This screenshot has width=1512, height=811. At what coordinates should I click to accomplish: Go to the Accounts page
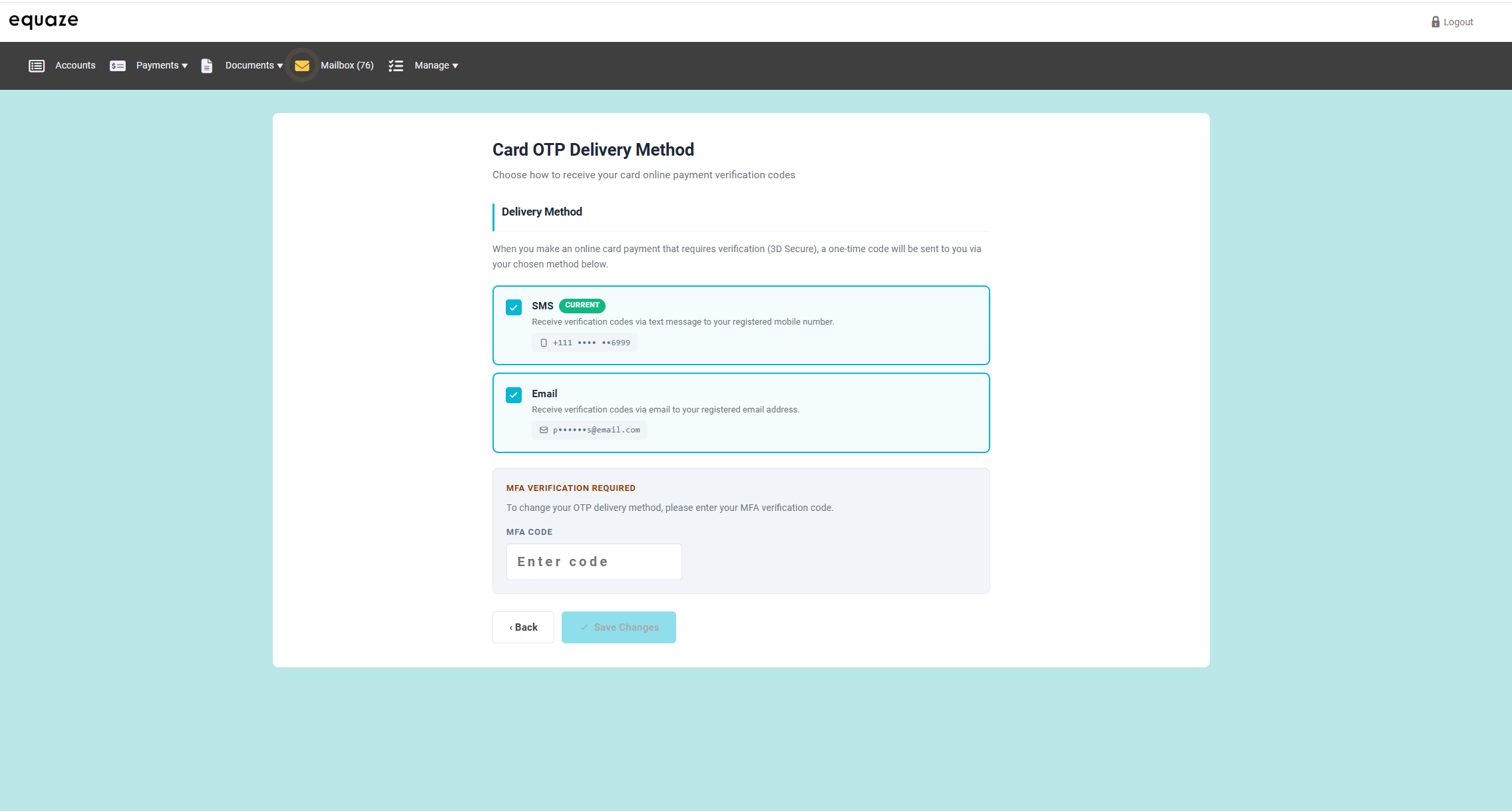[x=75, y=66]
